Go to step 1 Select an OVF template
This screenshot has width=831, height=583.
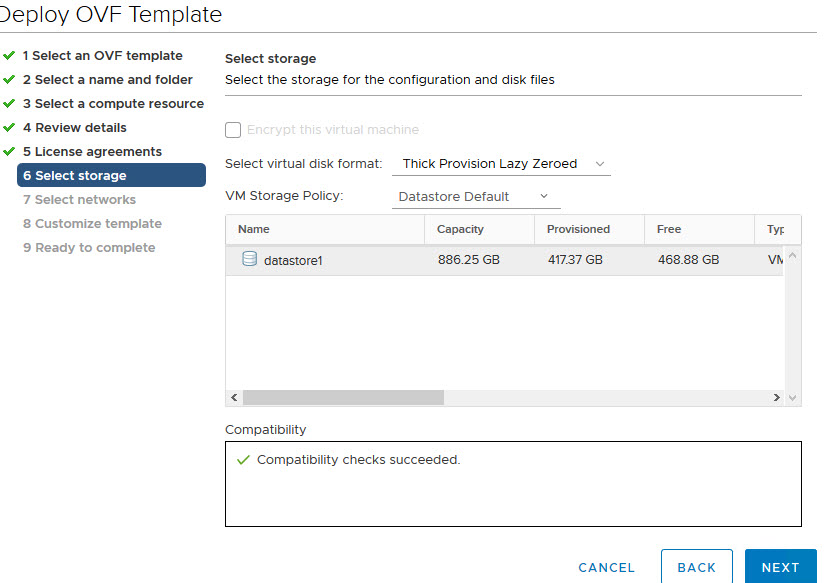coord(102,56)
